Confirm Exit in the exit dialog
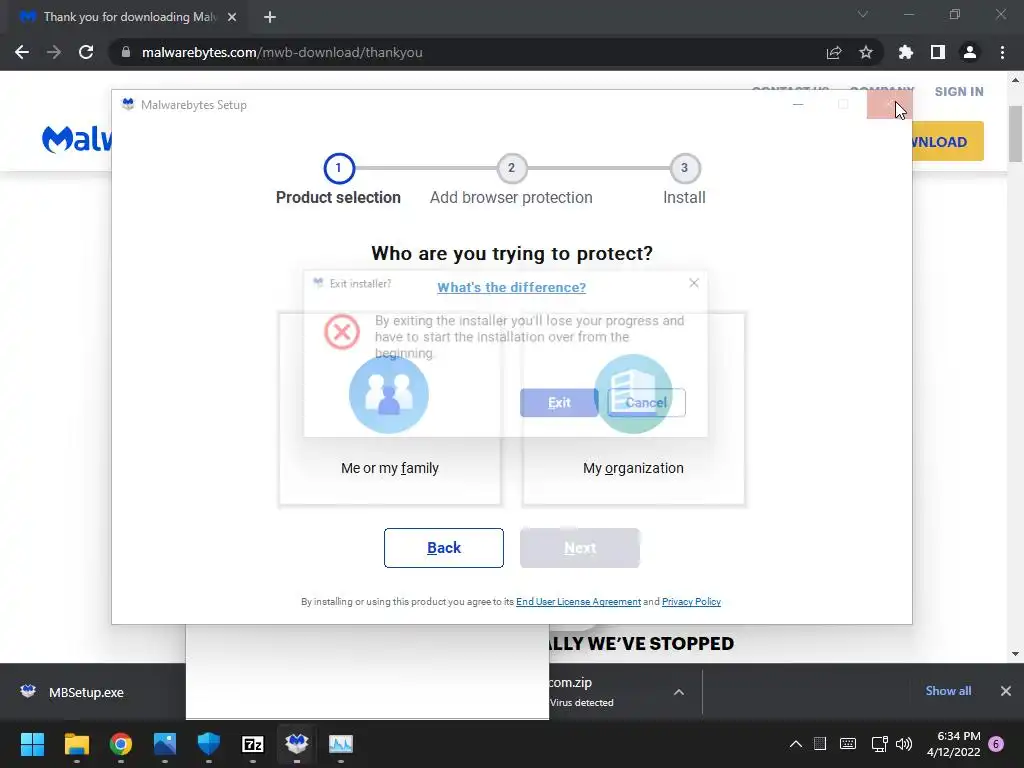 coord(559,402)
